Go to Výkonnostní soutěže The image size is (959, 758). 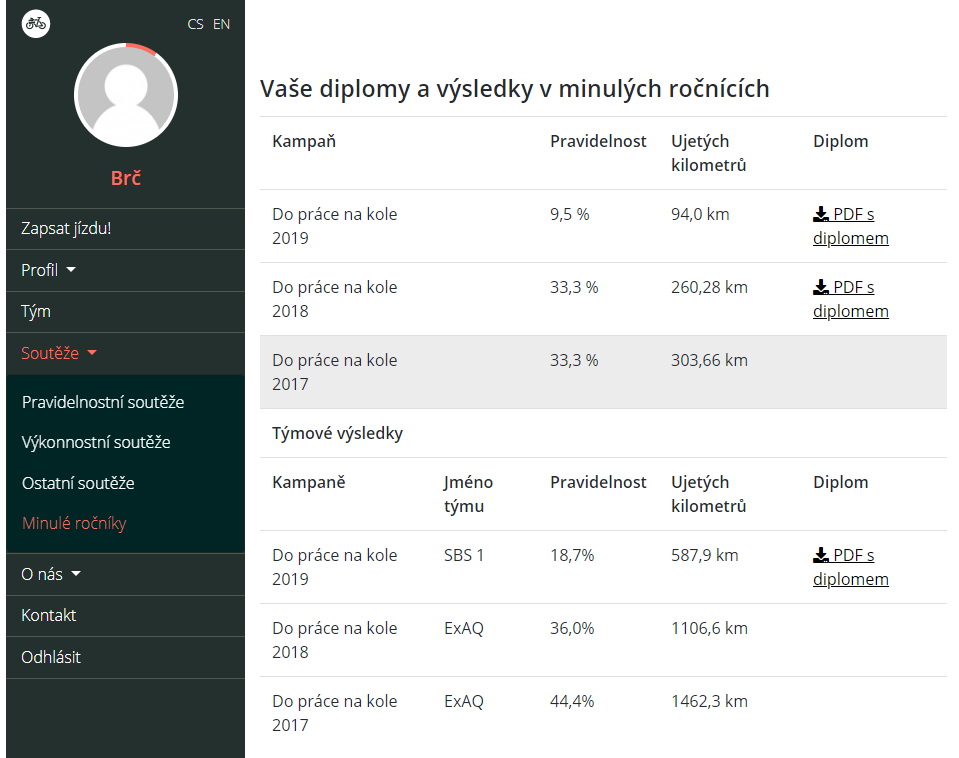[96, 442]
